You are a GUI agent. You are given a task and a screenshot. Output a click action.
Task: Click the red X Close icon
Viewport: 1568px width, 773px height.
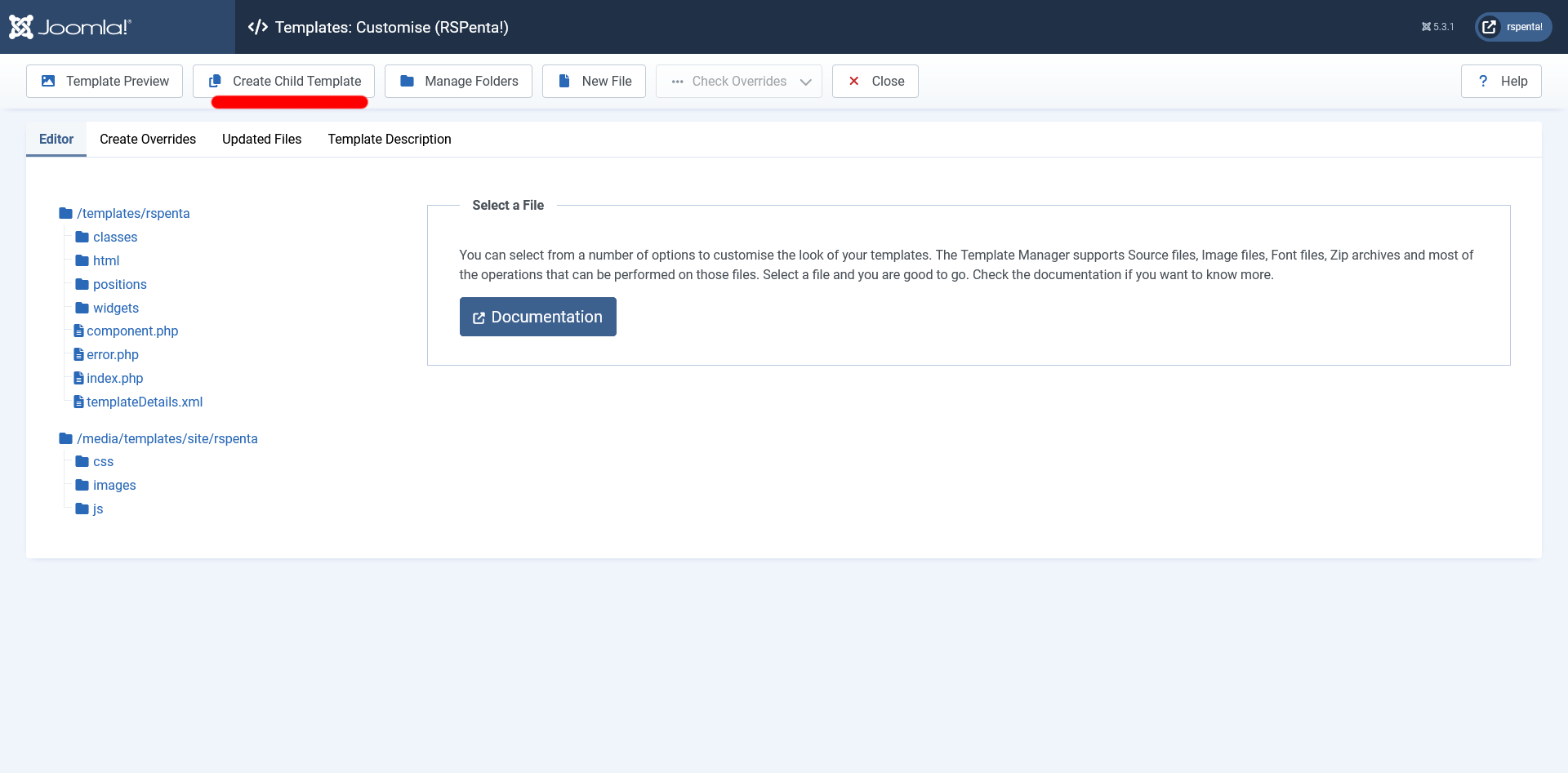tap(854, 81)
